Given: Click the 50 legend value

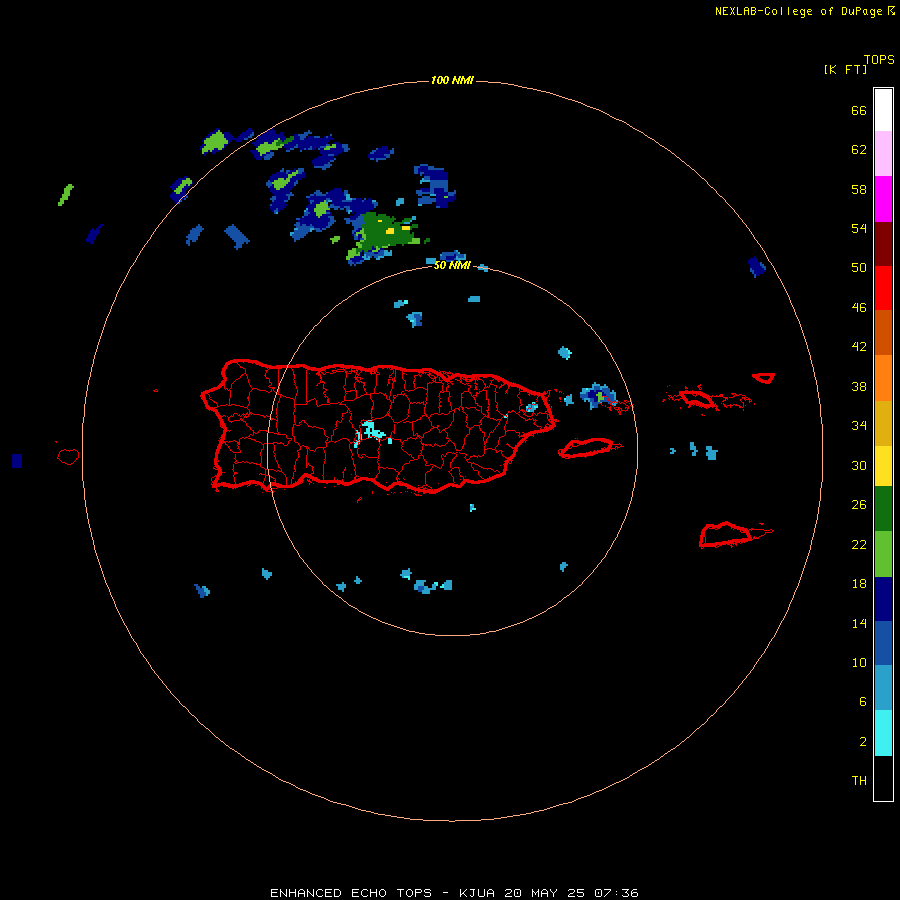Looking at the screenshot, I should pyautogui.click(x=859, y=268).
